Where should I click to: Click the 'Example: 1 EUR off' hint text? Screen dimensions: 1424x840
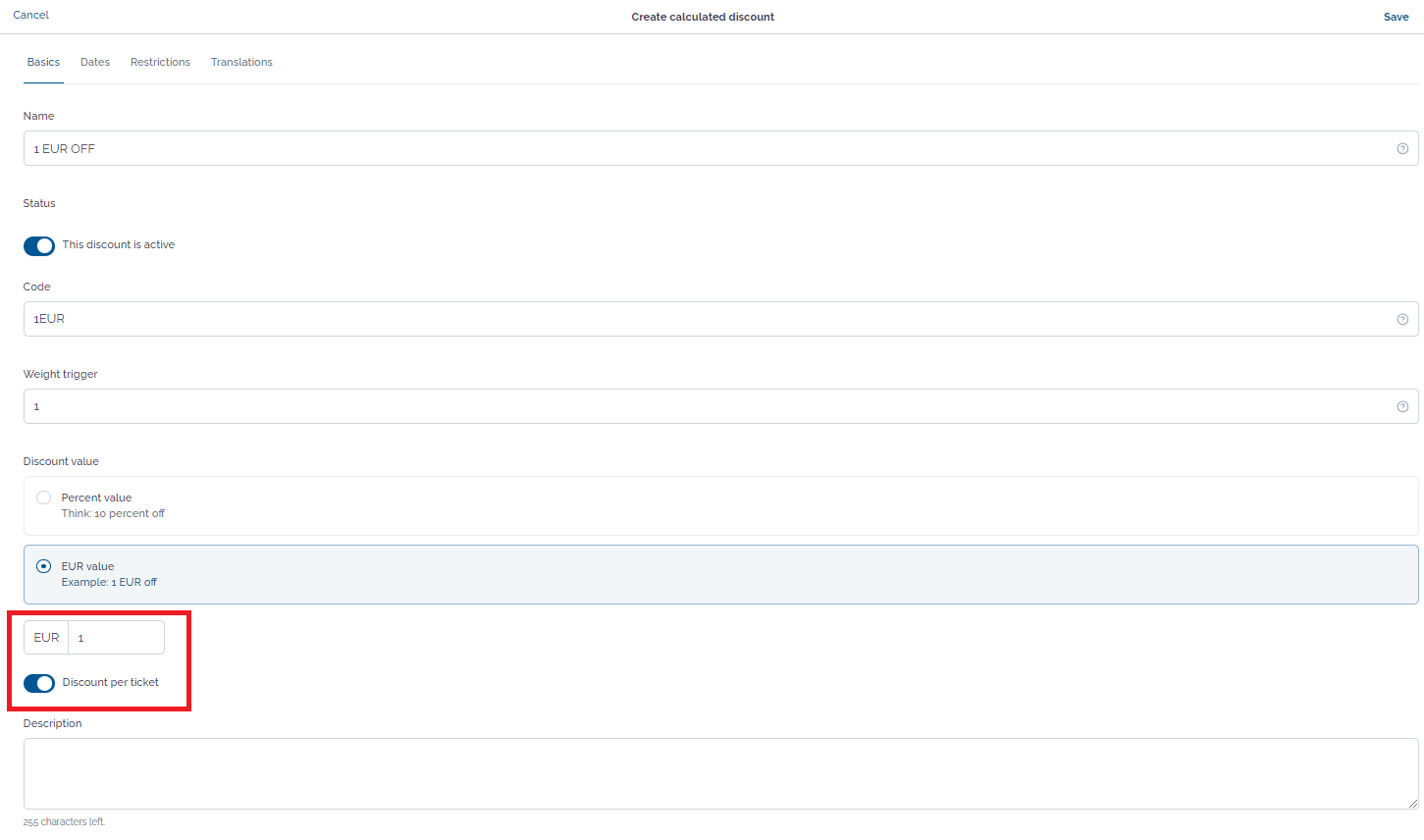coord(109,582)
